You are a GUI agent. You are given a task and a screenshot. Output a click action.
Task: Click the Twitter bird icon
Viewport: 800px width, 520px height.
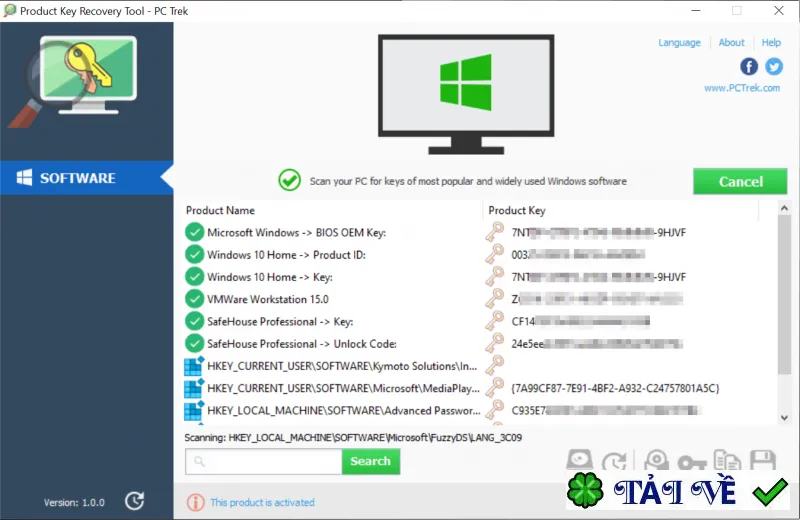coord(773,66)
